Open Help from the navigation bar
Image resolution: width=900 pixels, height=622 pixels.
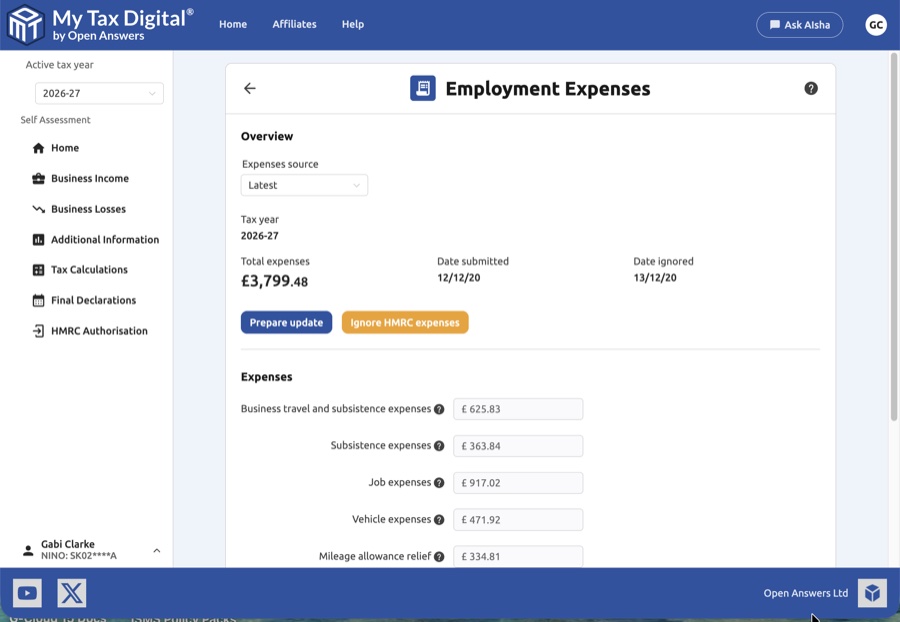[352, 24]
